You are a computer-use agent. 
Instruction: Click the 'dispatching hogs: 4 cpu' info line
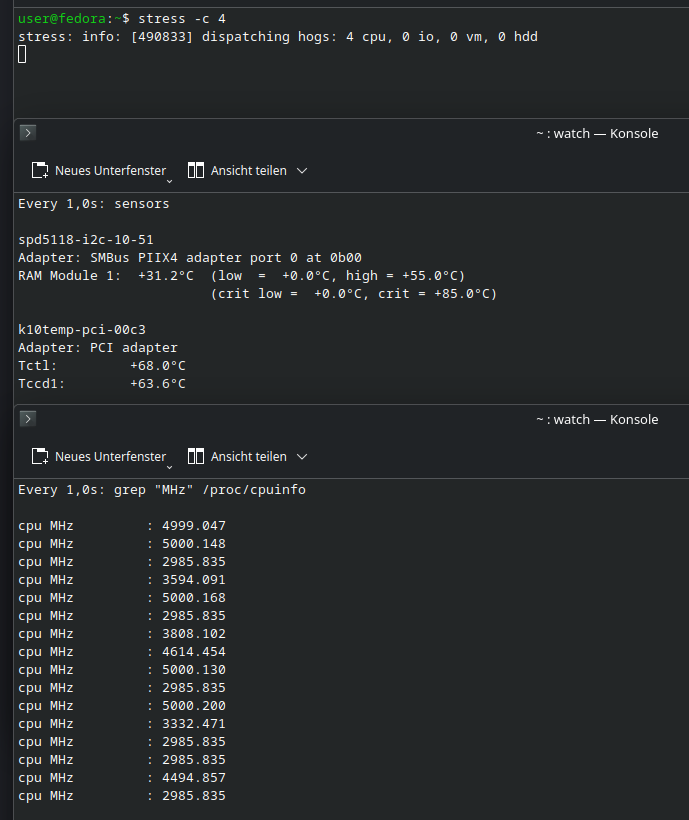coord(278,37)
